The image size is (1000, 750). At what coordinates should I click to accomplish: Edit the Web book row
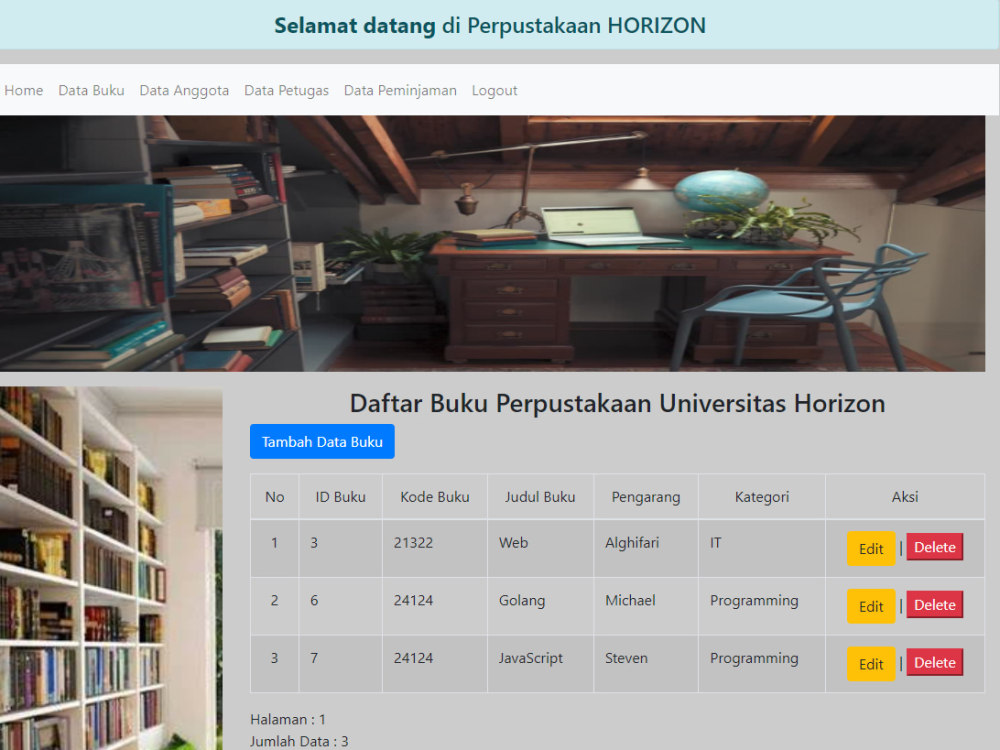871,548
